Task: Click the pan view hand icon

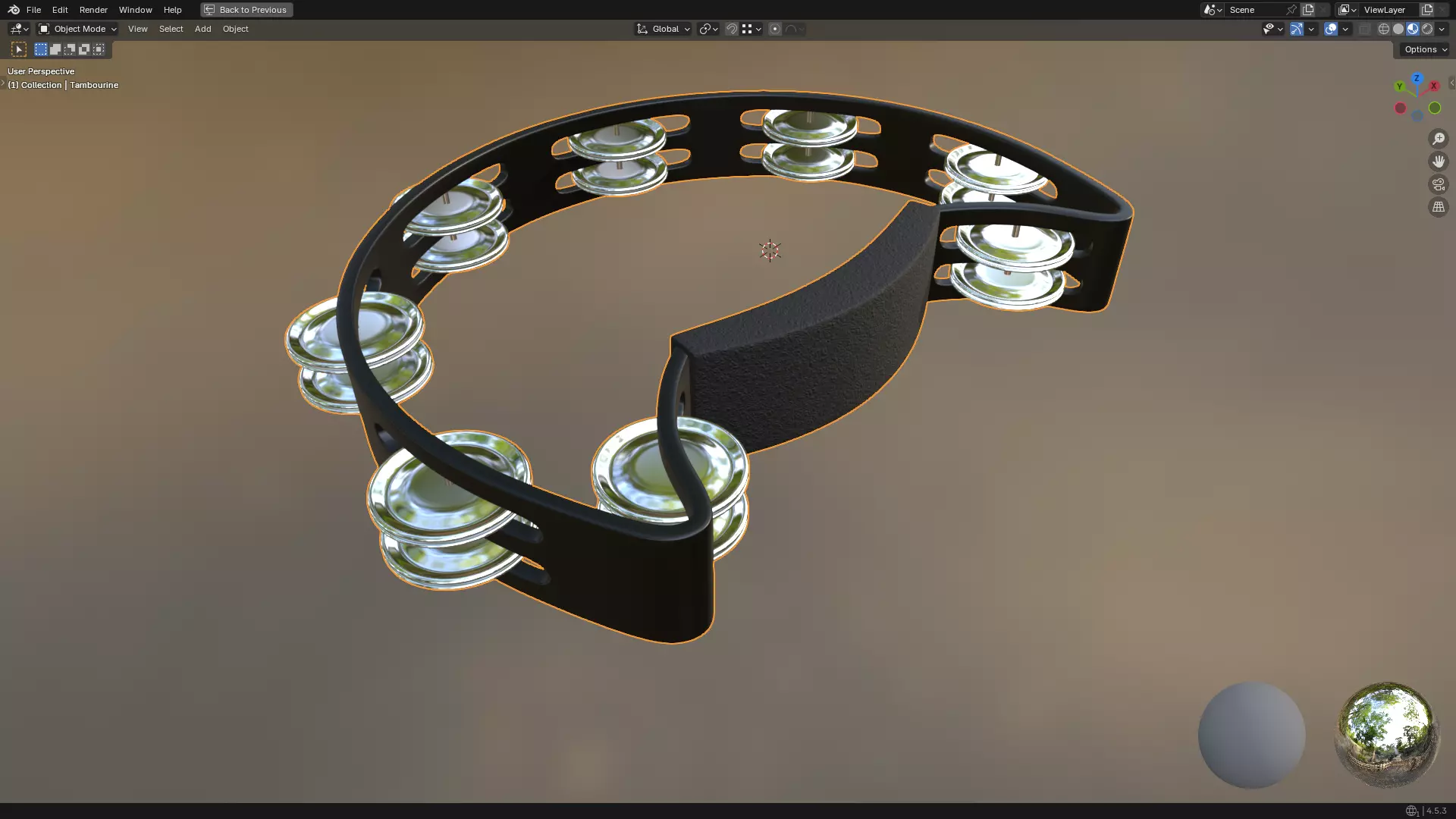Action: click(1438, 162)
